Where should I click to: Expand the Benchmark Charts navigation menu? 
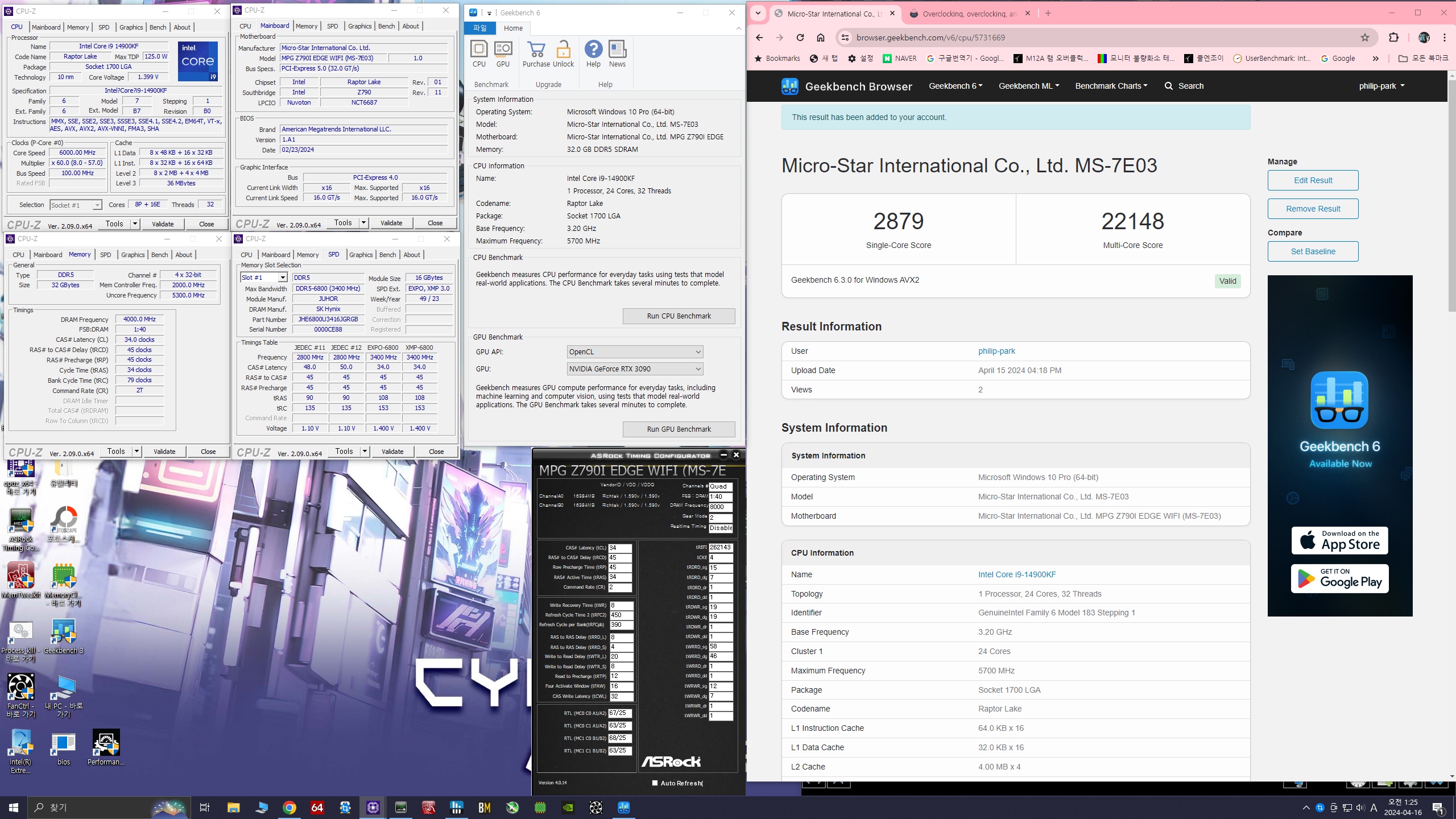[x=1111, y=86]
